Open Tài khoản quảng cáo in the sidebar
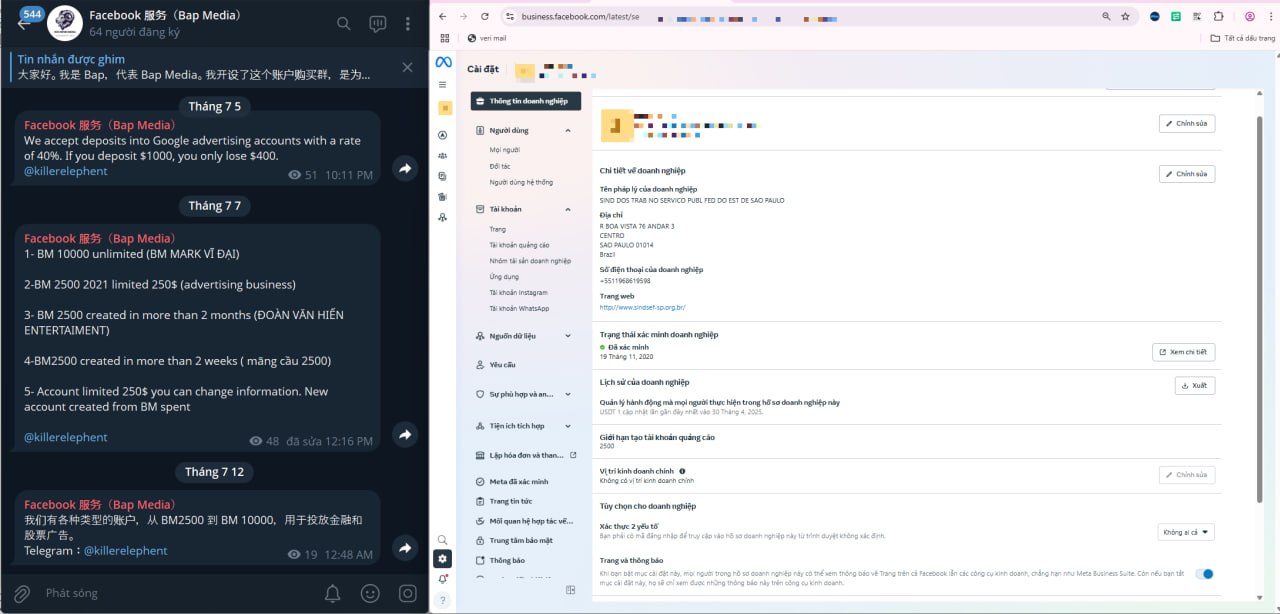Screen dimensions: 1280x614 click(x=519, y=245)
